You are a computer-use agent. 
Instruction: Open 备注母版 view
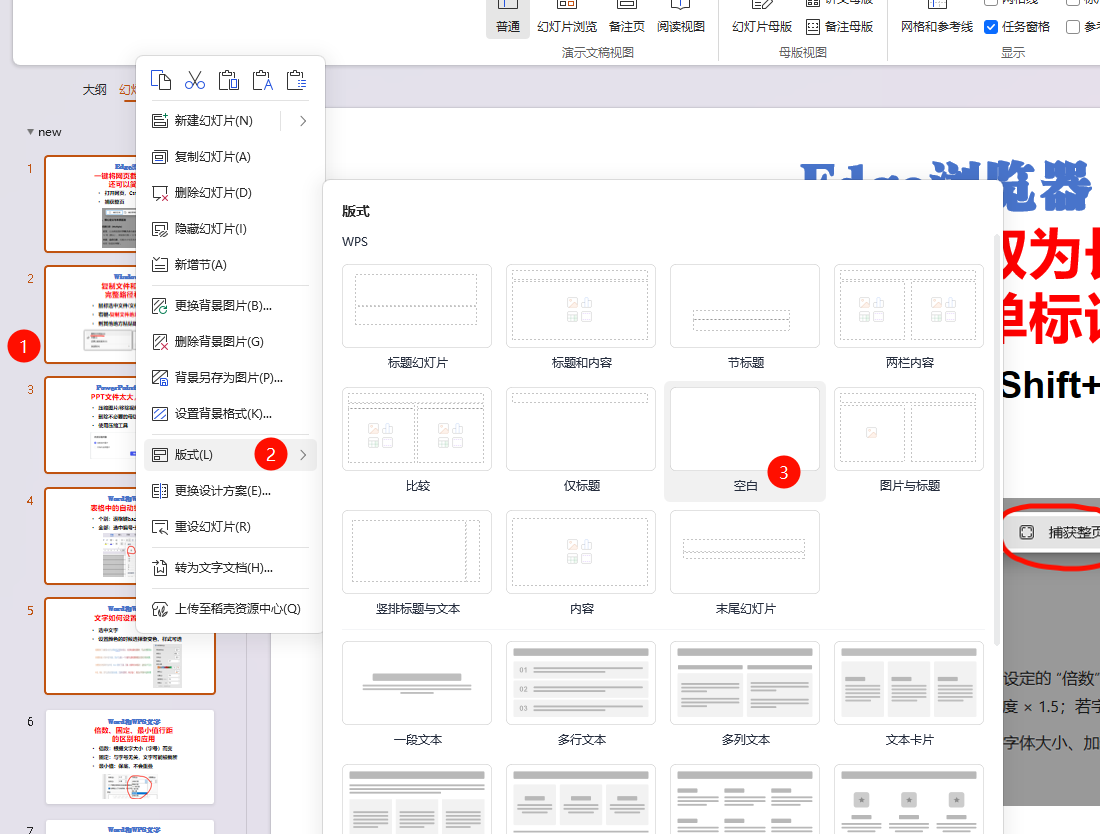840,27
